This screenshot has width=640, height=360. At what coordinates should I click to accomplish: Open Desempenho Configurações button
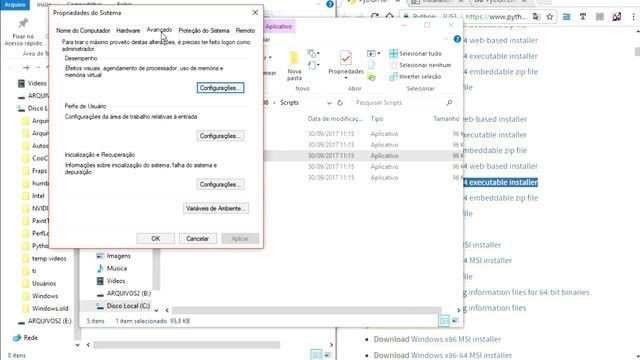pyautogui.click(x=220, y=88)
